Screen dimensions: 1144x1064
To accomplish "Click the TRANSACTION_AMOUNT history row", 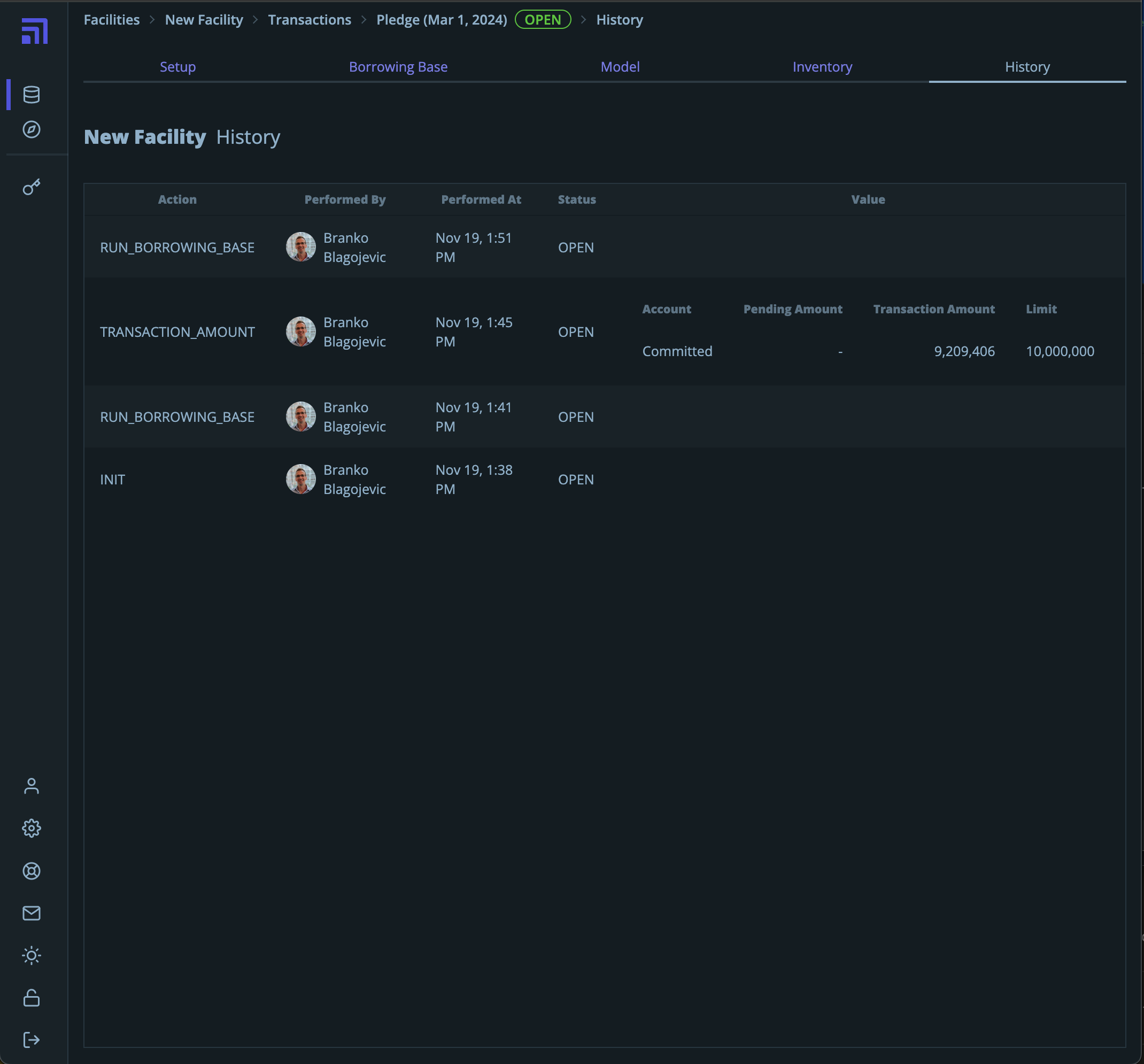I will point(177,332).
